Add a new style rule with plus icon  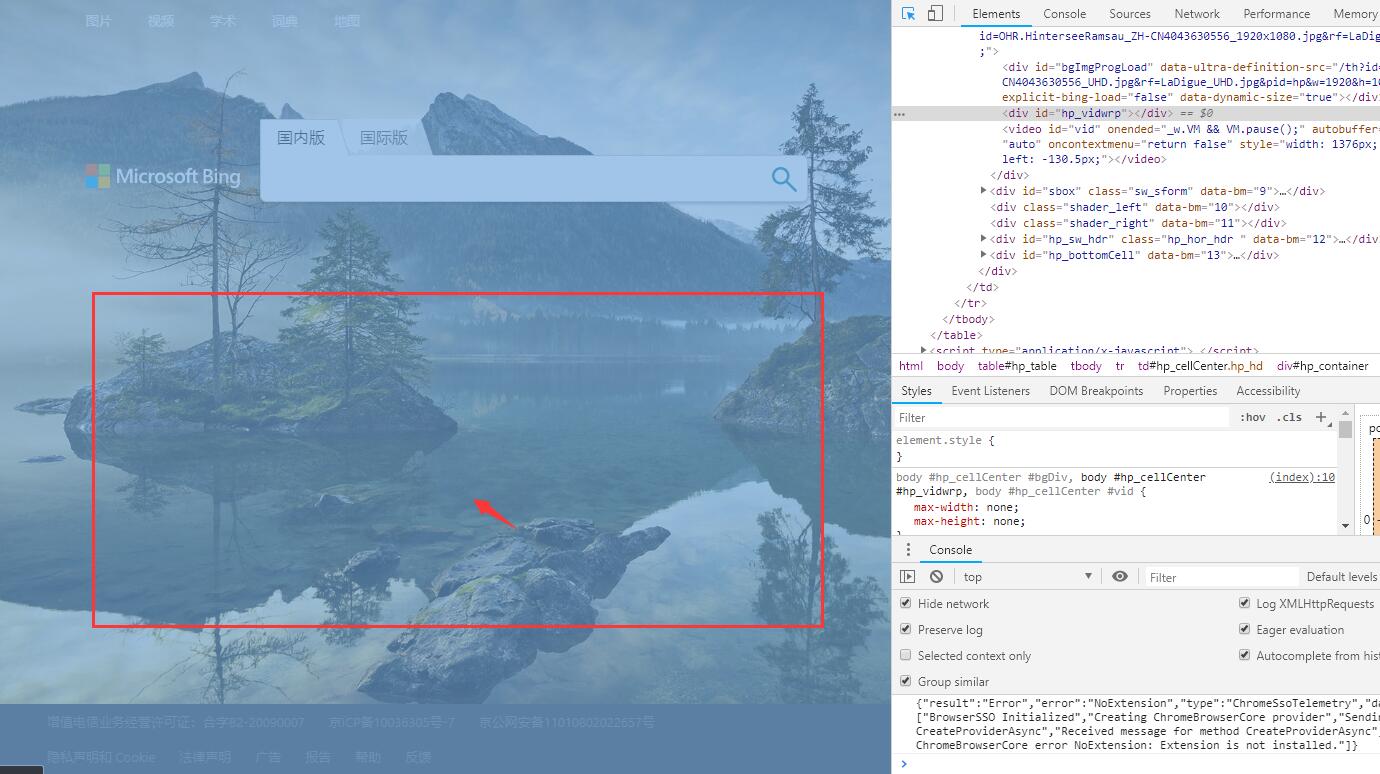[x=1321, y=417]
